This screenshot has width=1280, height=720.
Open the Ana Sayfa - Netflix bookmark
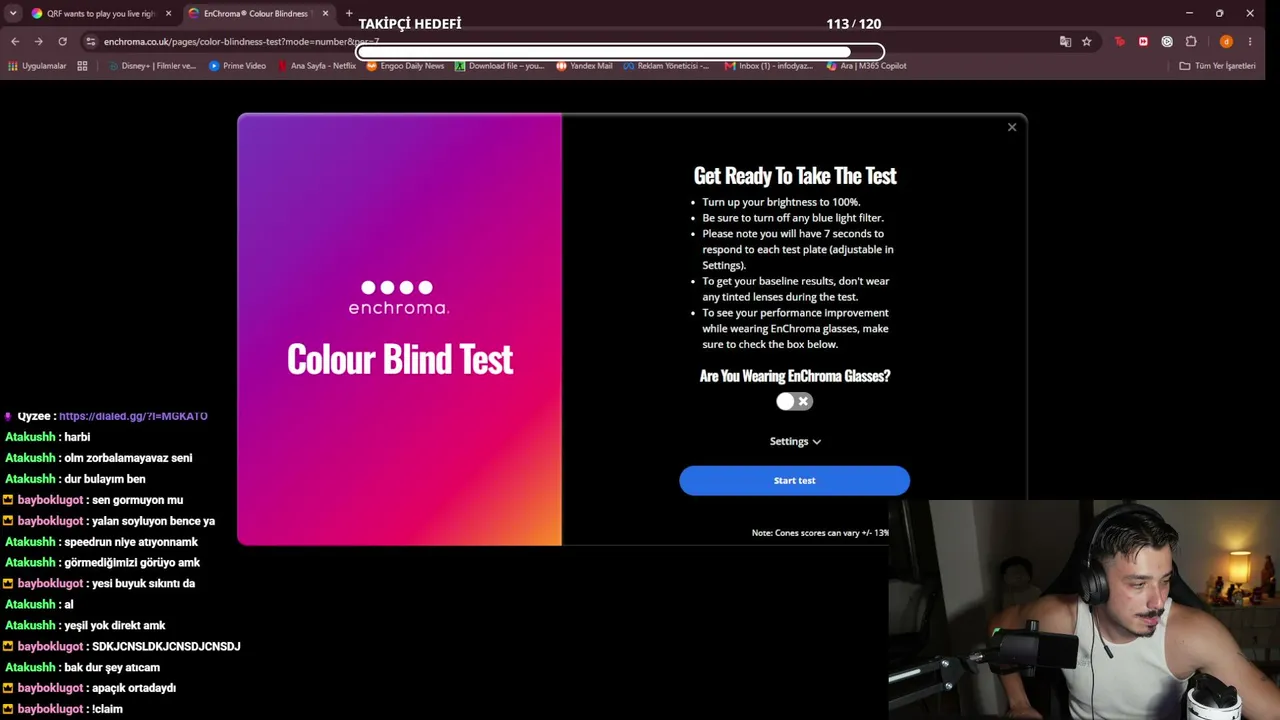(316, 66)
